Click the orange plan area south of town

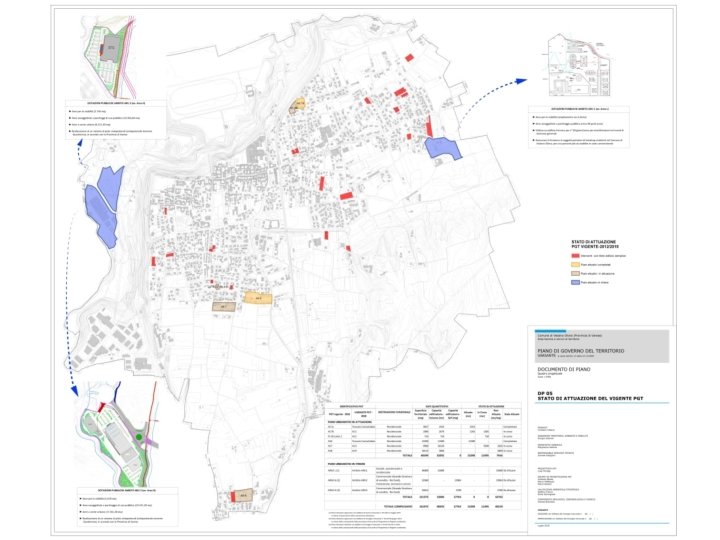[x=258, y=298]
